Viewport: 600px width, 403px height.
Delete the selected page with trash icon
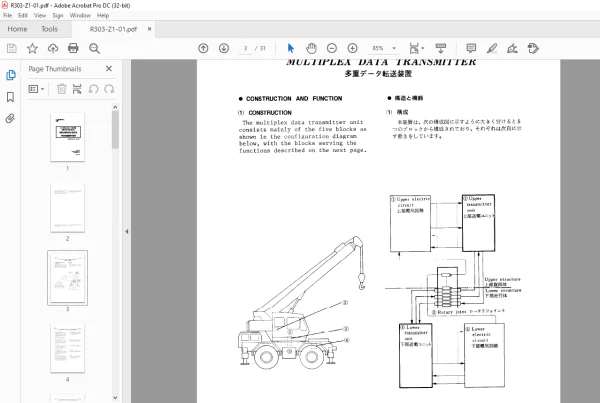click(61, 89)
